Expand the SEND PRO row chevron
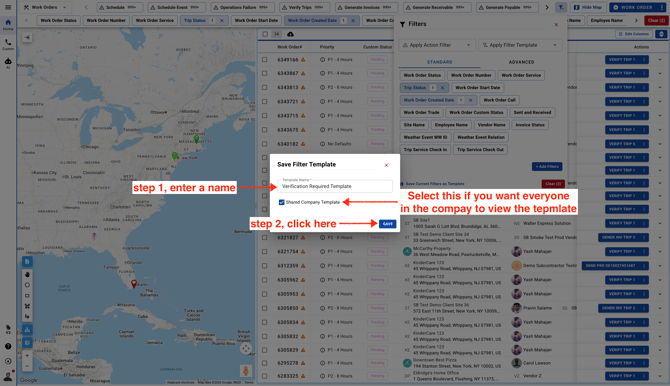670x386 pixels. pyautogui.click(x=660, y=266)
